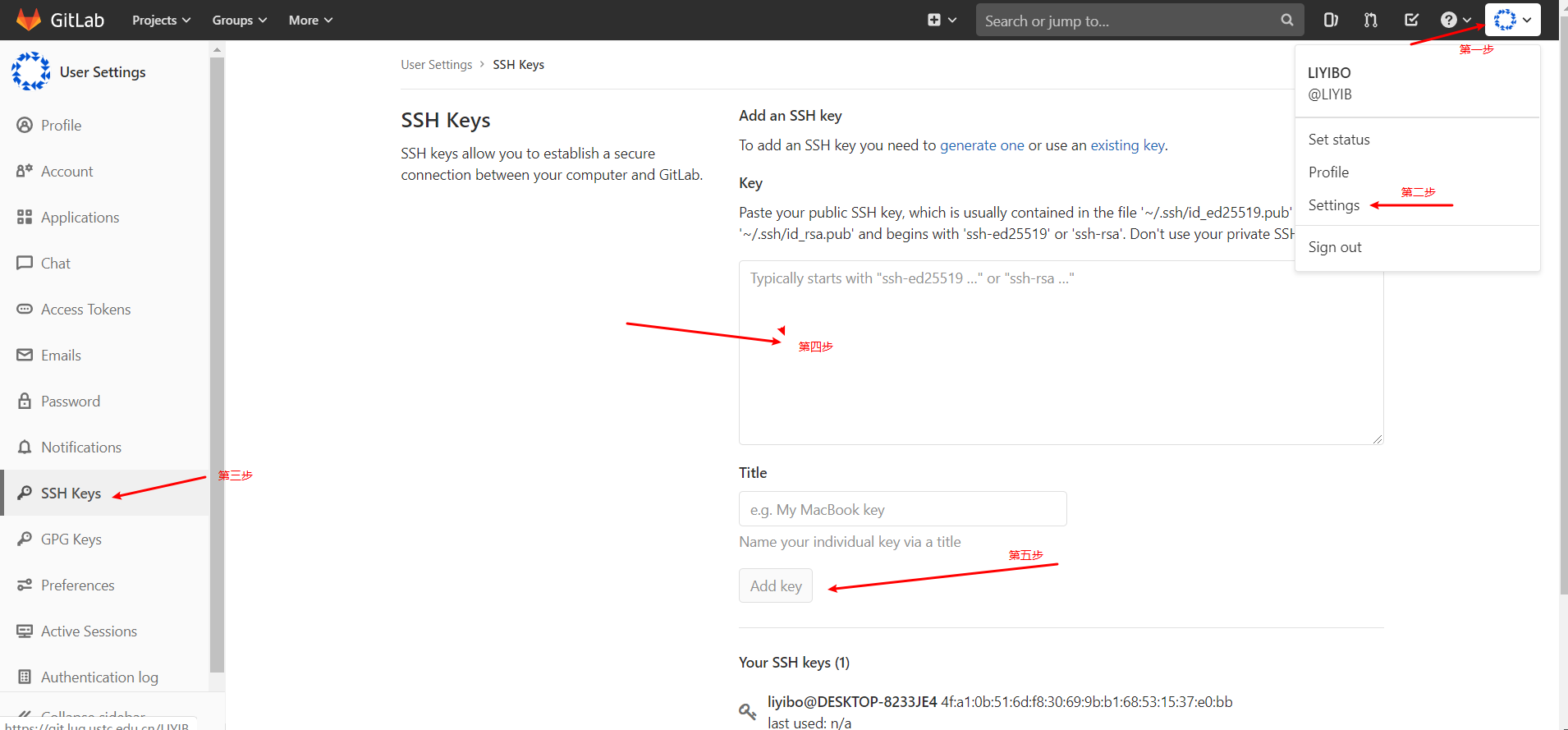
Task: Open the Help question mark menu
Action: (1456, 20)
